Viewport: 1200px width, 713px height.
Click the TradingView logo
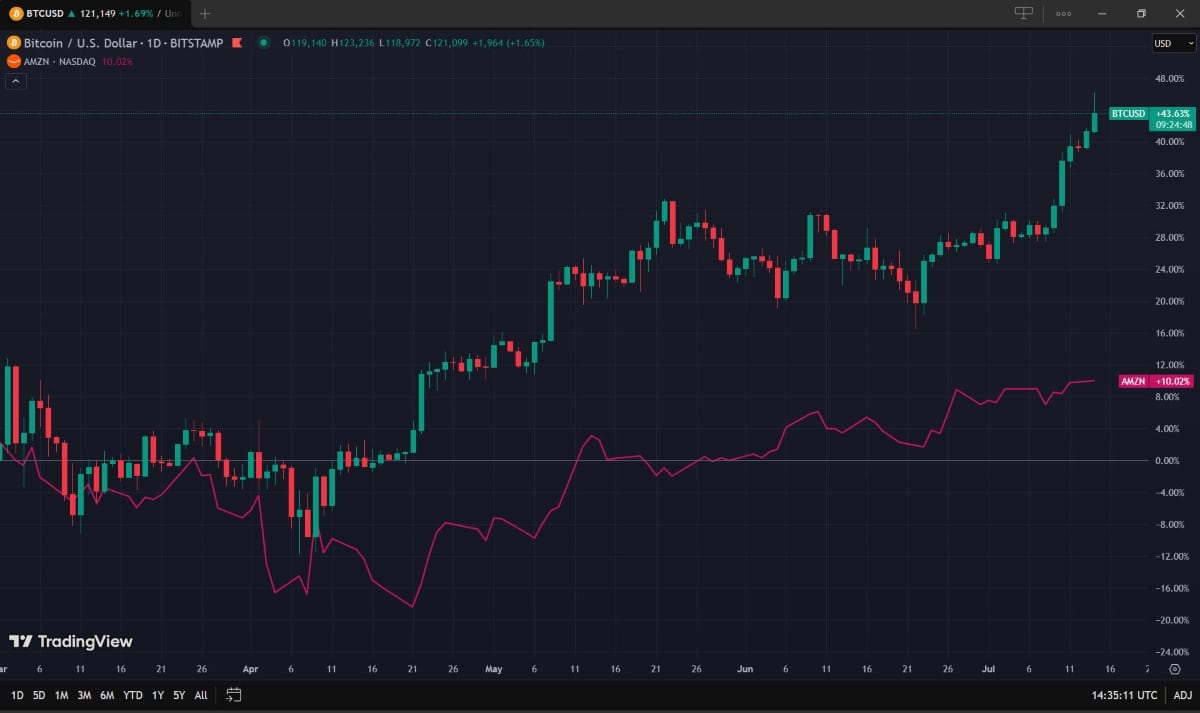(71, 642)
